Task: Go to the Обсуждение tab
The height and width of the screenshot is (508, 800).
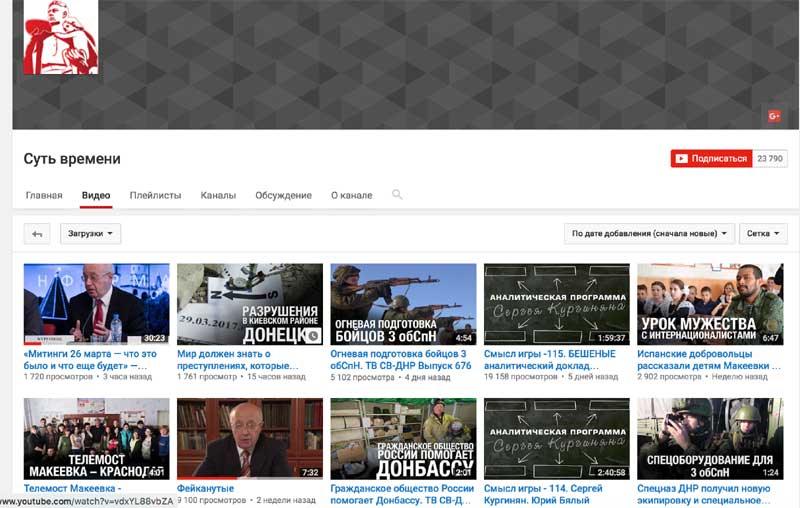Action: (x=283, y=196)
